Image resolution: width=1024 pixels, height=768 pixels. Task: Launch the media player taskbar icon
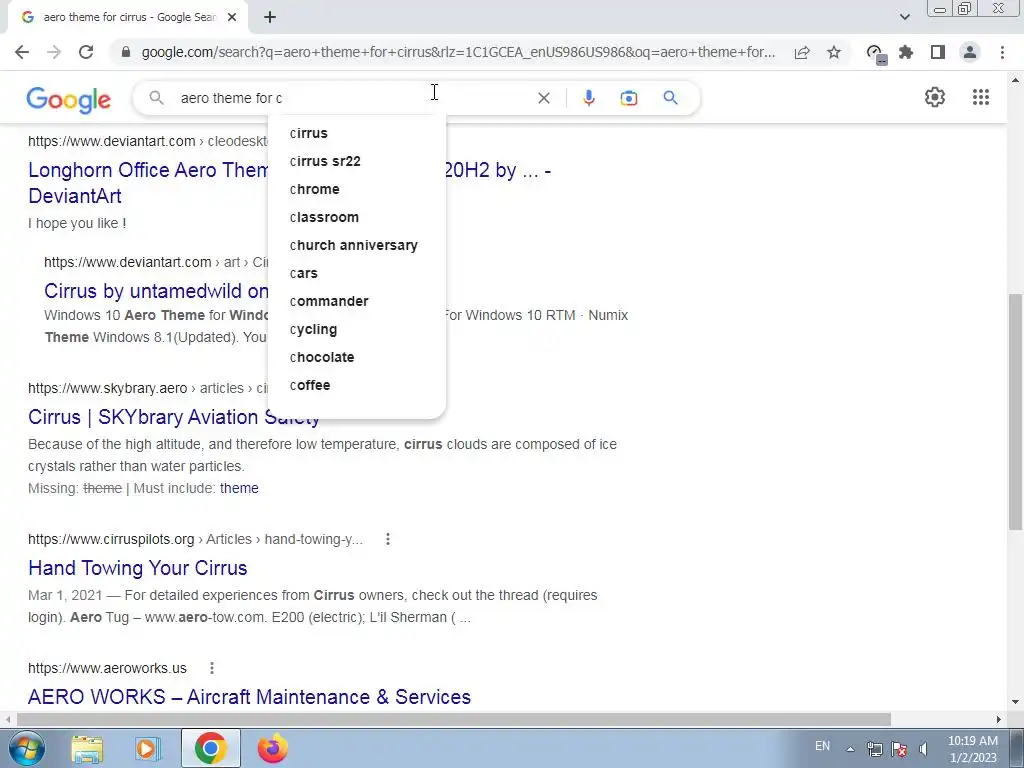click(148, 748)
